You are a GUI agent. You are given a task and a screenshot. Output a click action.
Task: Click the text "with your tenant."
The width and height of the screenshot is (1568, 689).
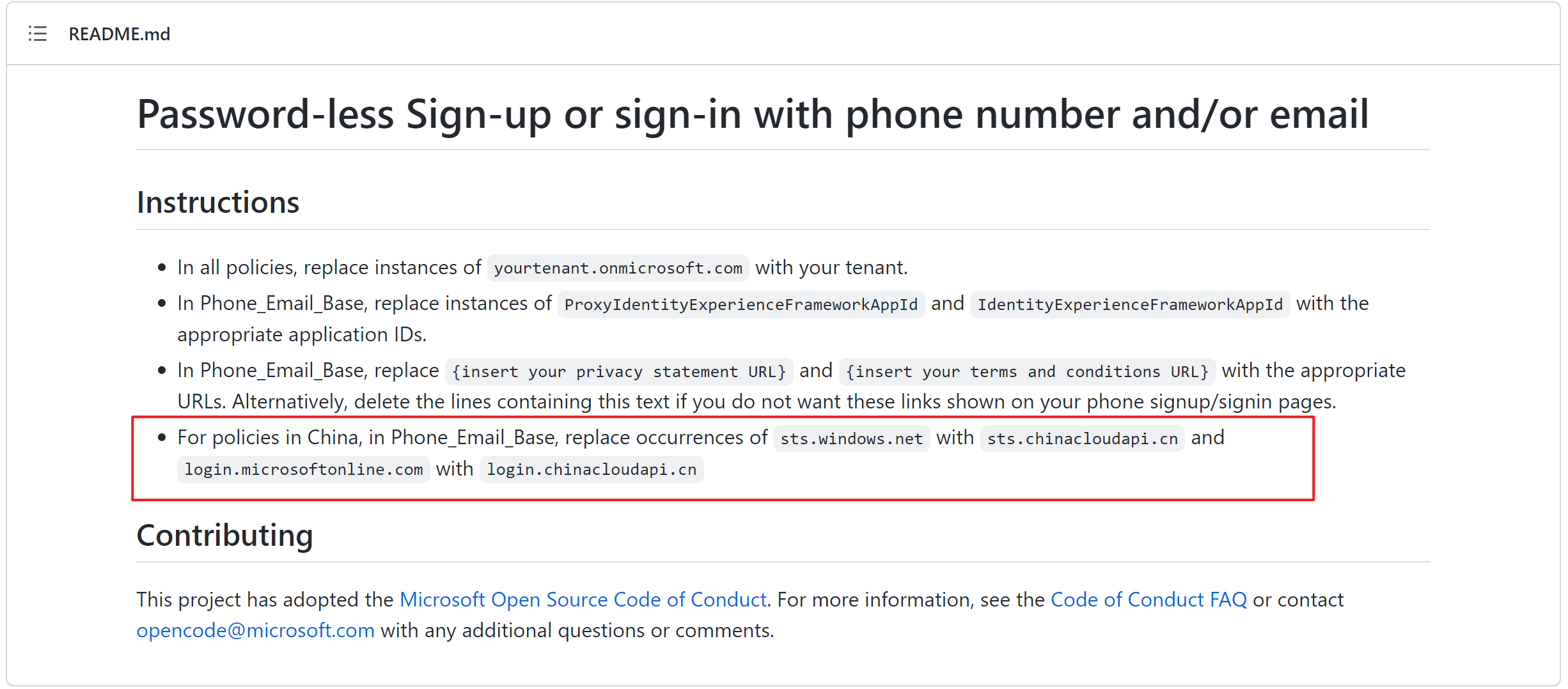tap(831, 267)
